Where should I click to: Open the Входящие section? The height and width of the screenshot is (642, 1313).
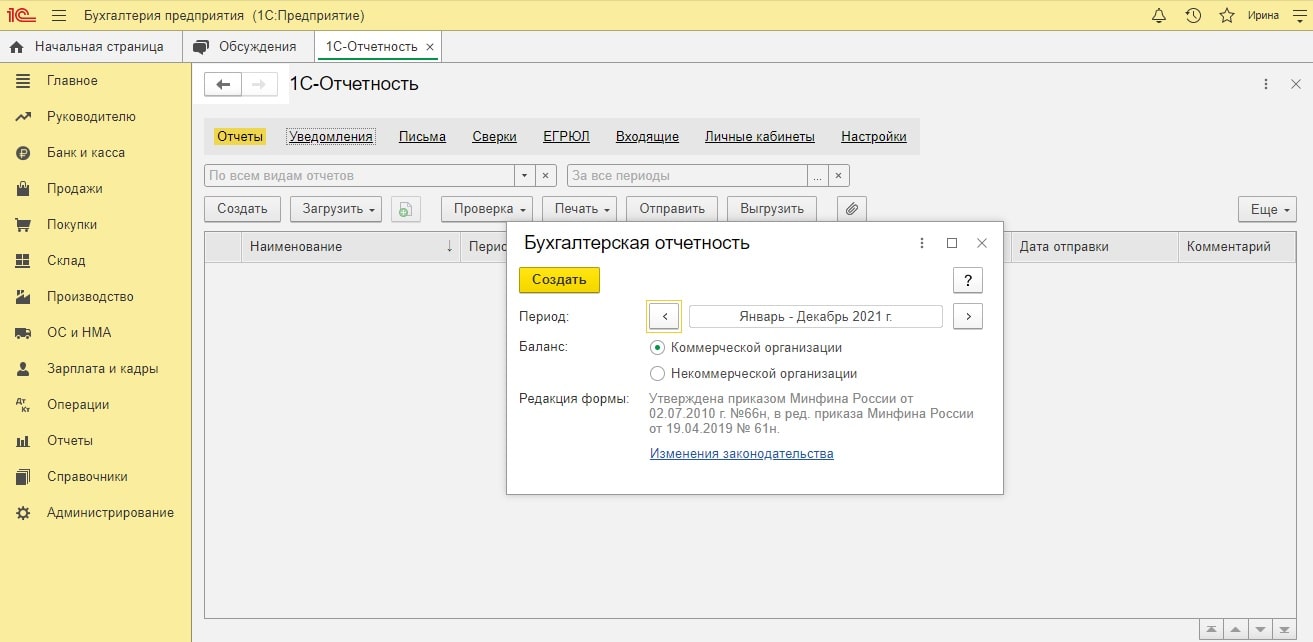point(647,137)
